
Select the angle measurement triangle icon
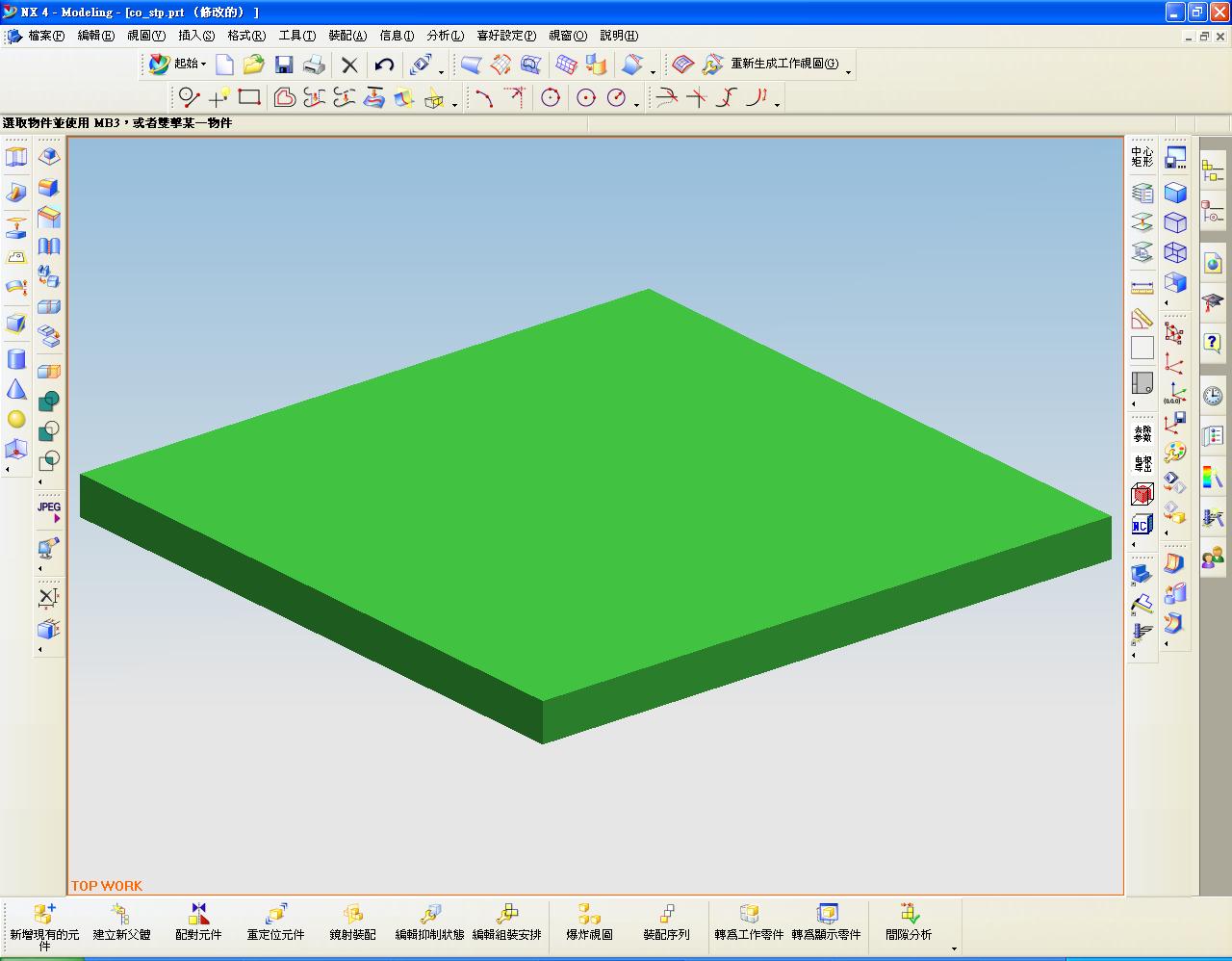coord(1142,318)
